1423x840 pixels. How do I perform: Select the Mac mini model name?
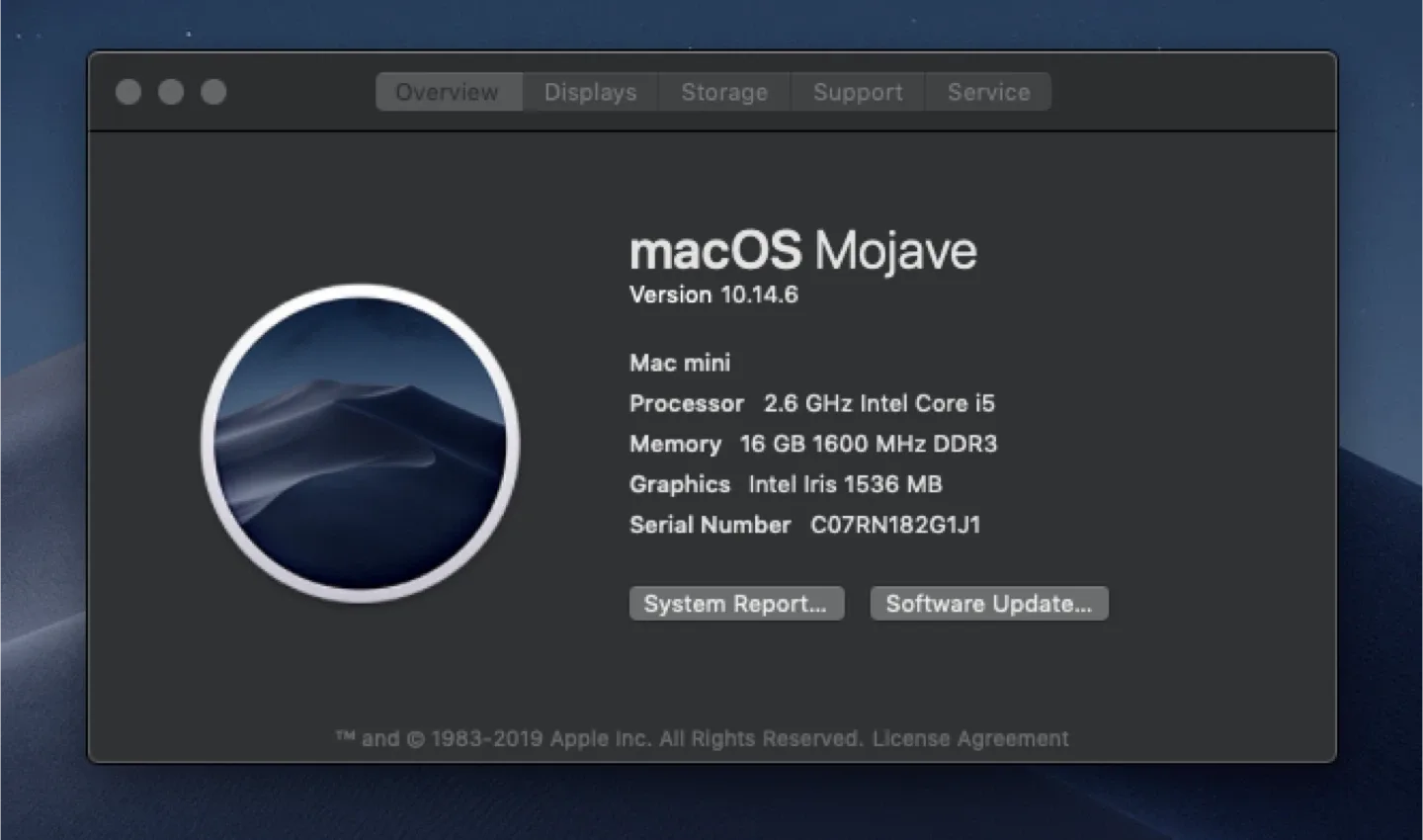pyautogui.click(x=679, y=363)
